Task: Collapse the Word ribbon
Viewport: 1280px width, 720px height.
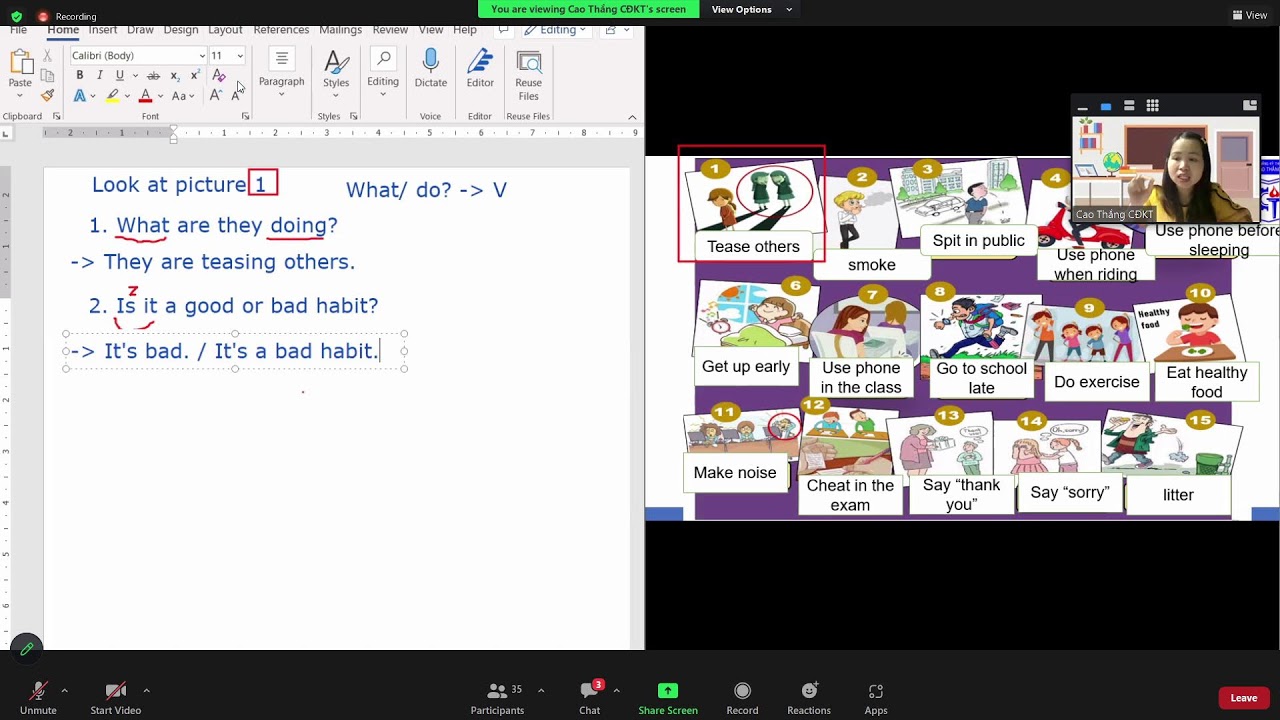Action: click(x=632, y=117)
